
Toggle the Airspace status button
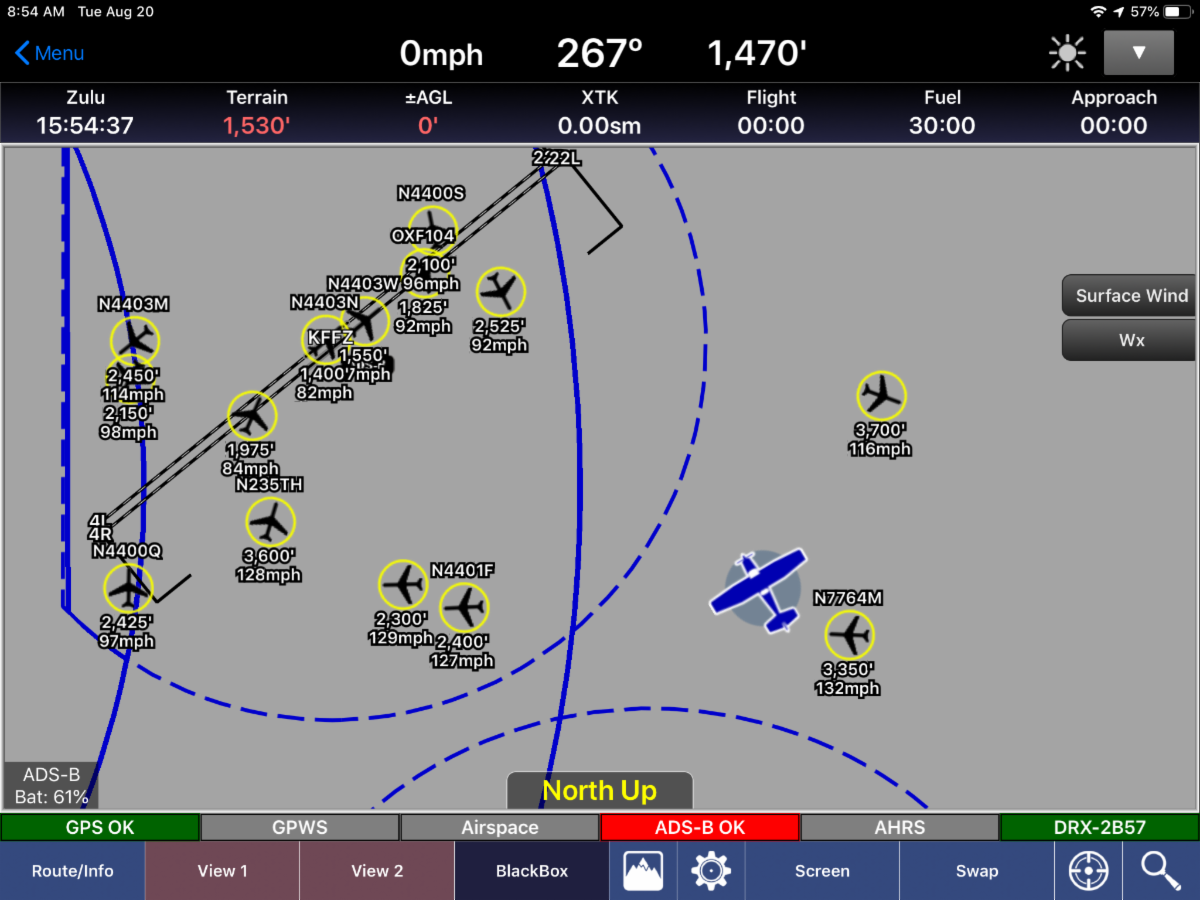click(500, 828)
